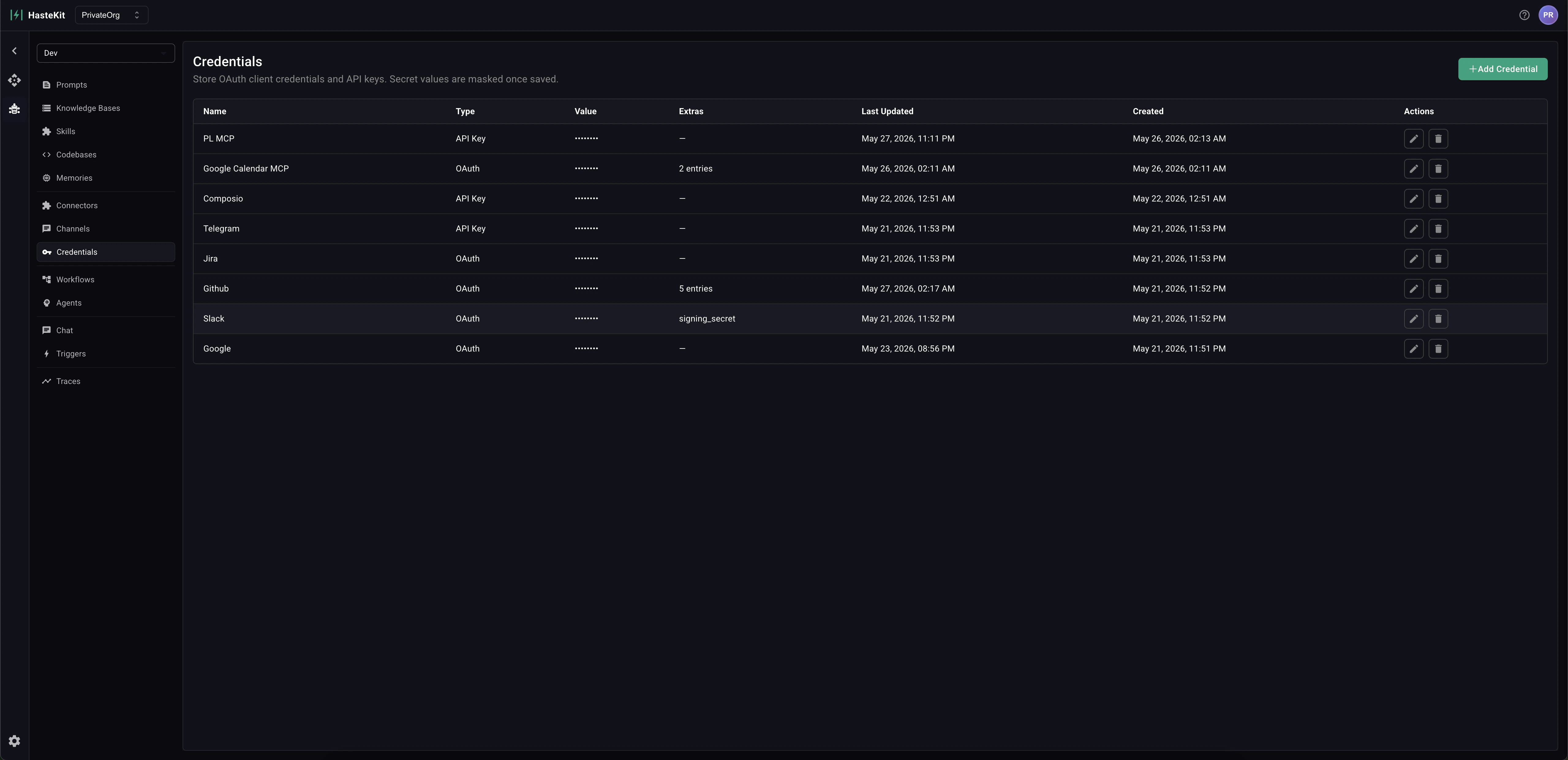Edit the PL MCP credential
Viewport: 1568px width, 760px height.
tap(1413, 139)
